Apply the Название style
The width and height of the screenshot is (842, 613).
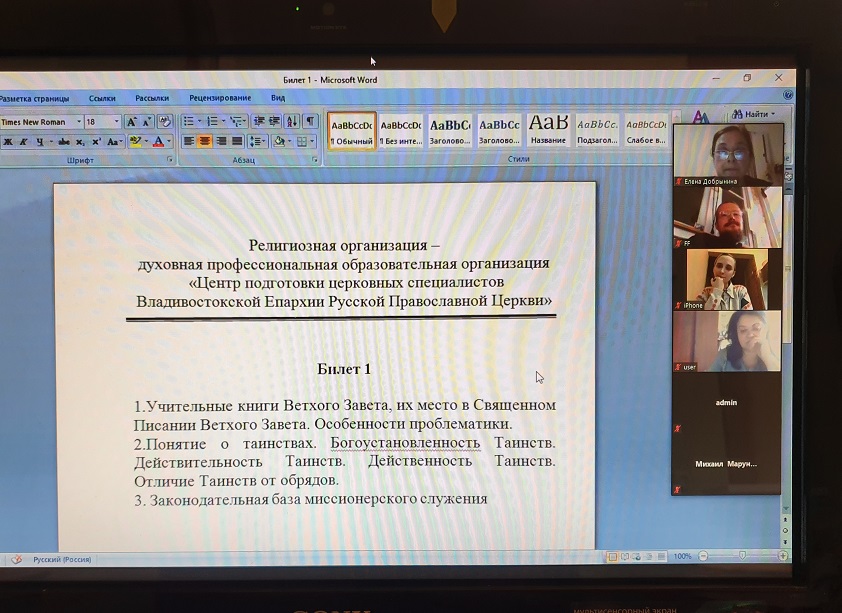click(x=547, y=129)
